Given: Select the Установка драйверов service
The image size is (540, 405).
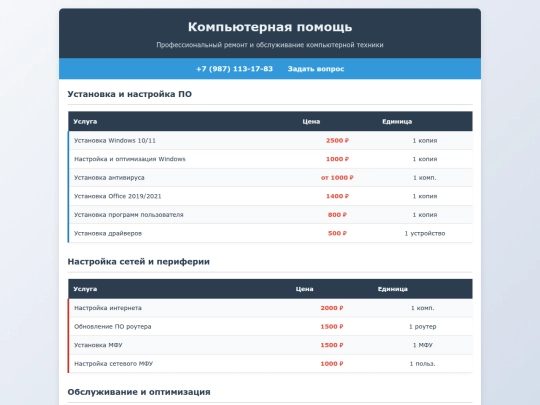Looking at the screenshot, I should tap(108, 233).
